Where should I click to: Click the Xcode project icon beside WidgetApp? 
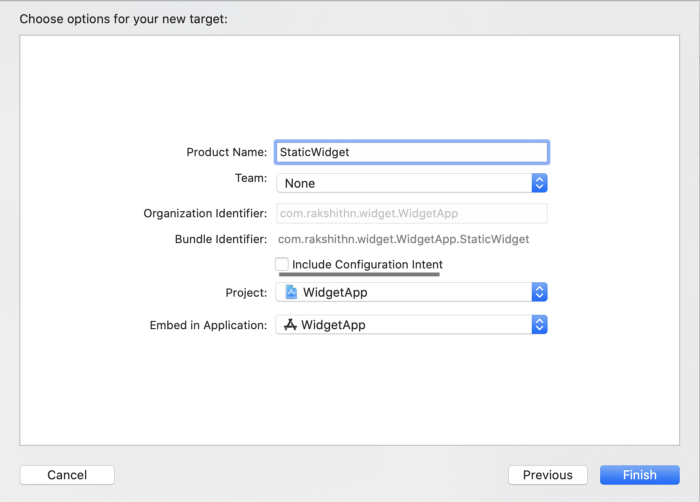[291, 292]
